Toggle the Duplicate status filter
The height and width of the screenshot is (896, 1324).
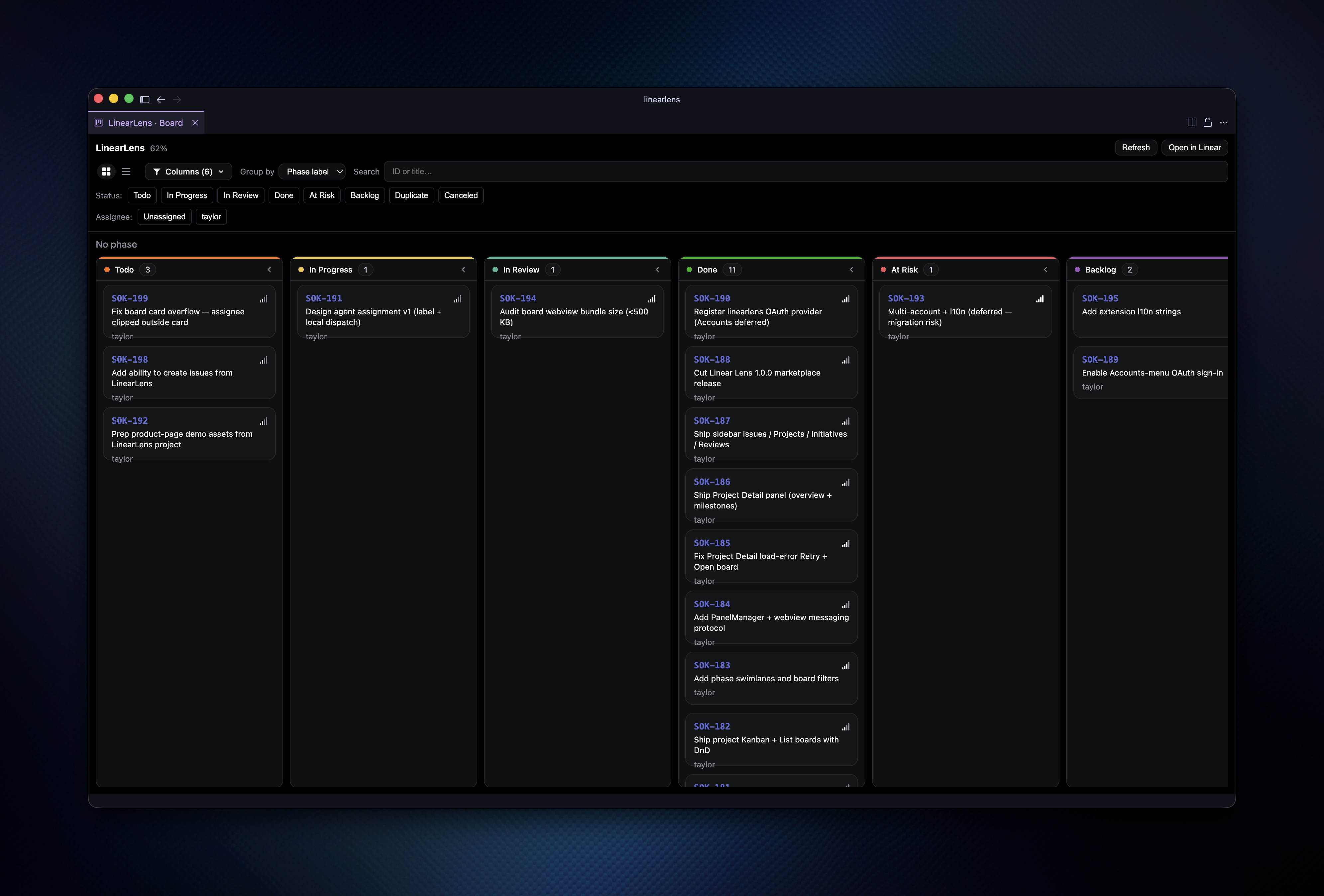[x=411, y=195]
